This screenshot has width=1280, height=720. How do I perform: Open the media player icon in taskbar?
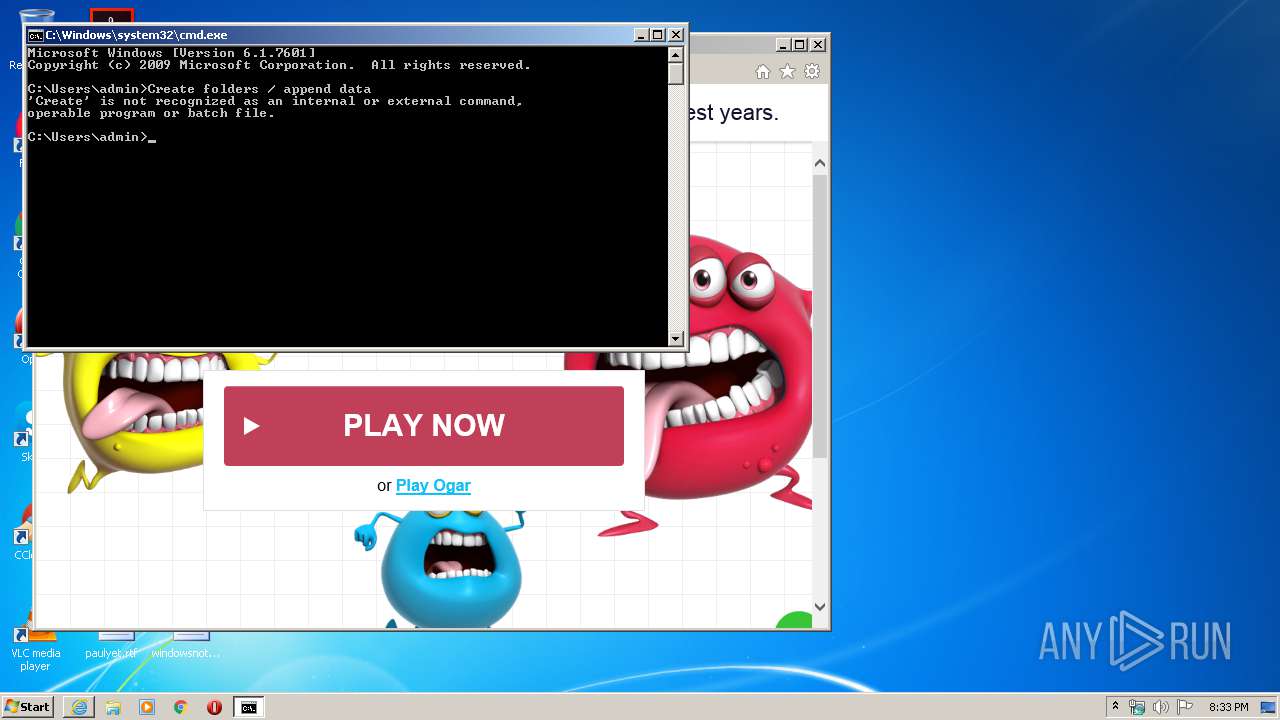(x=147, y=707)
